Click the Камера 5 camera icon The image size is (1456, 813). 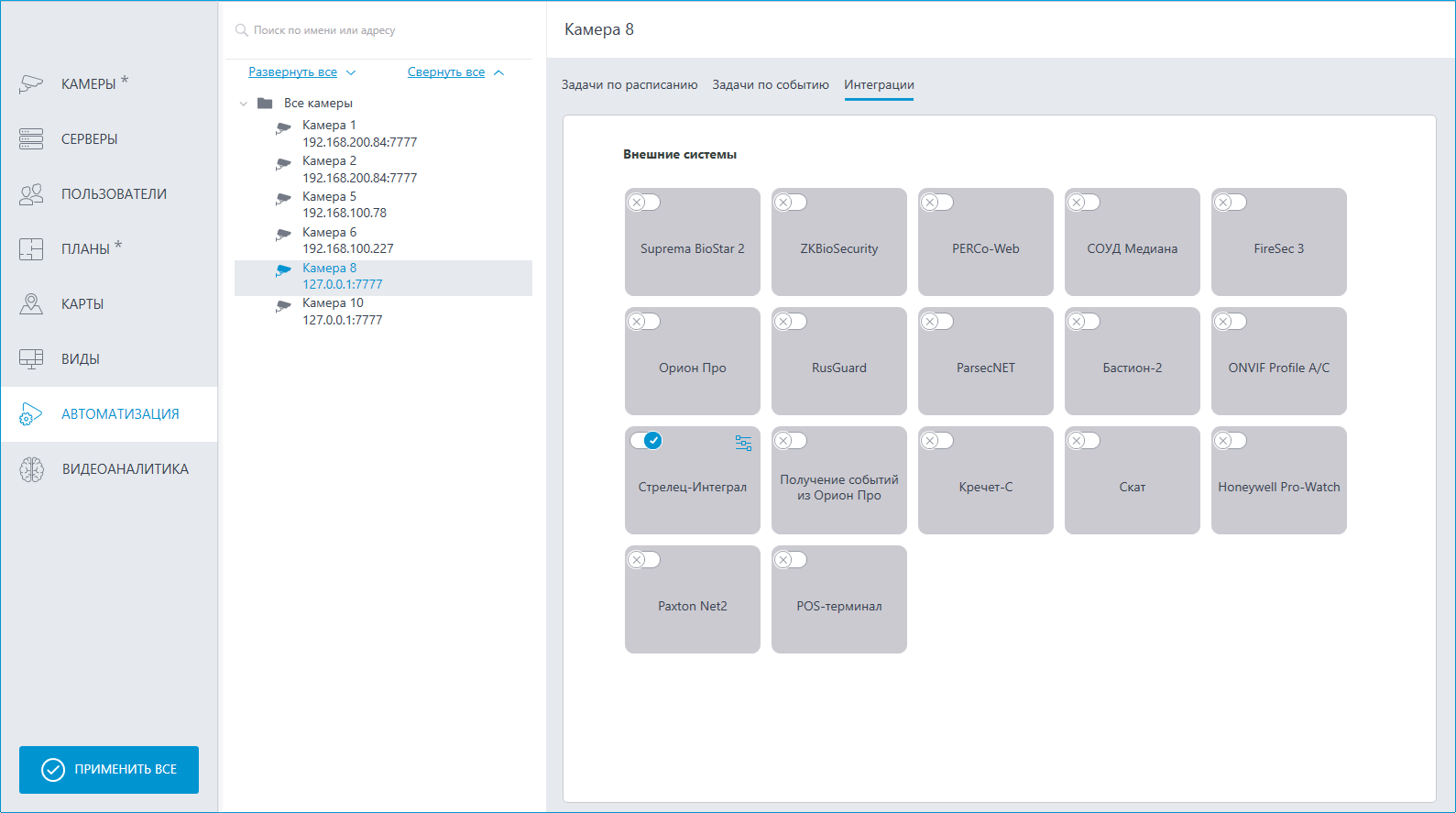coord(283,199)
